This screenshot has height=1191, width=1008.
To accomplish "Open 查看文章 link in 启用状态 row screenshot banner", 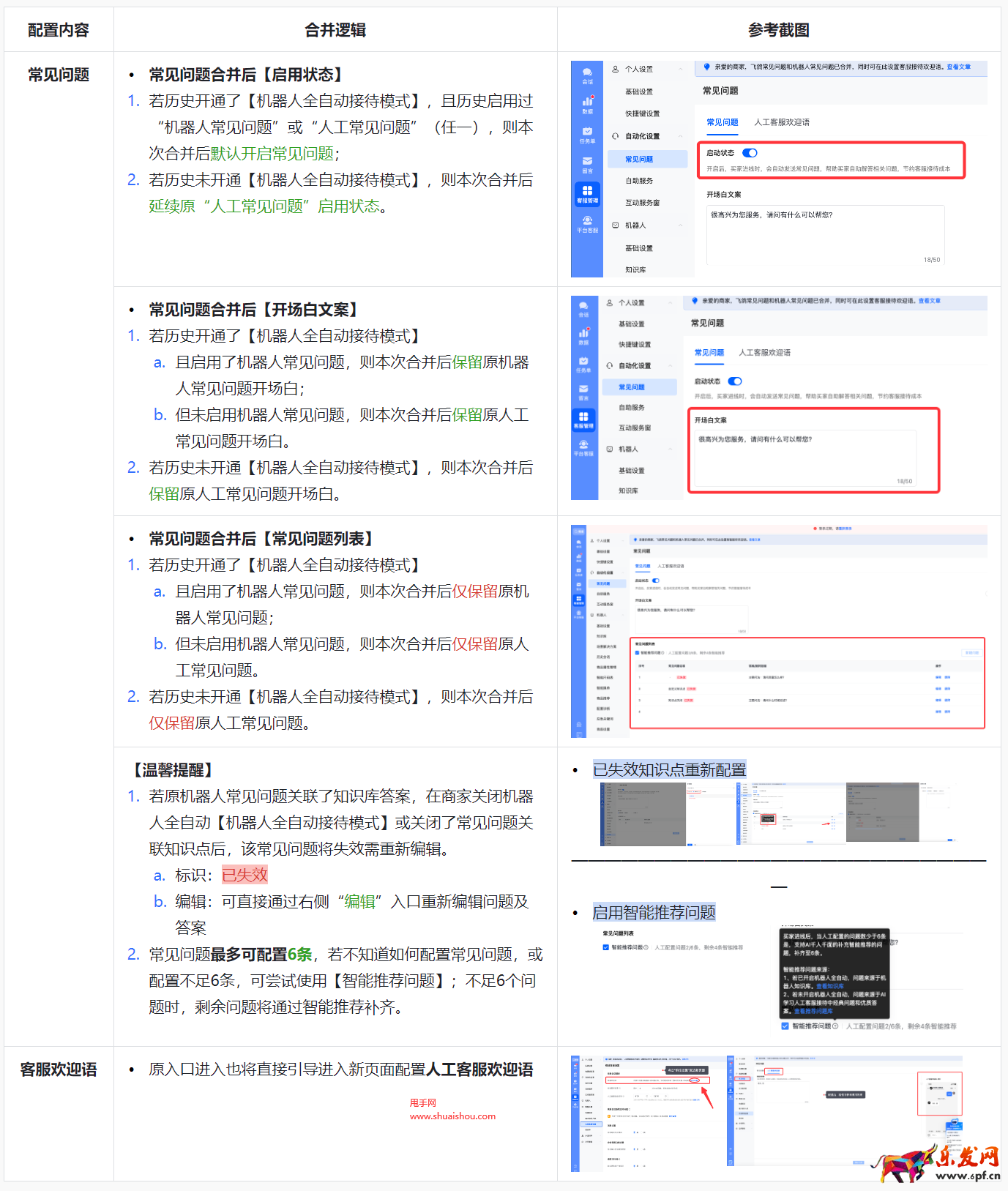I will coord(958,67).
